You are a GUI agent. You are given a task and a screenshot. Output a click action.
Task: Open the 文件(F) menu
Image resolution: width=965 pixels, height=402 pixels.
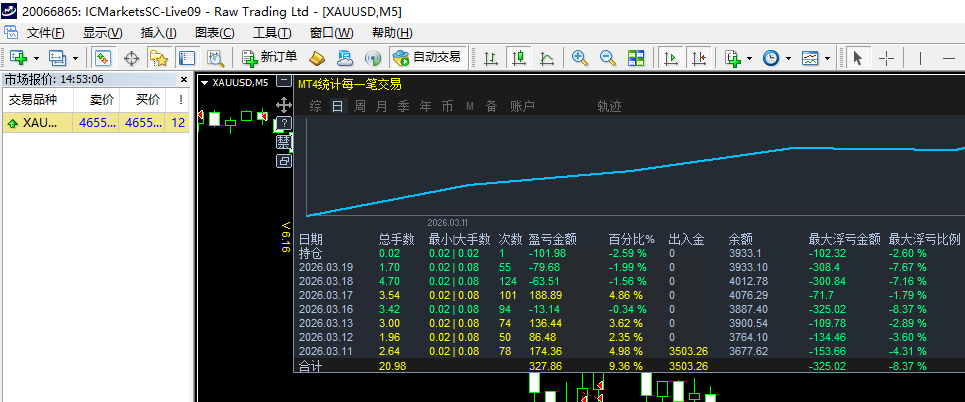45,33
